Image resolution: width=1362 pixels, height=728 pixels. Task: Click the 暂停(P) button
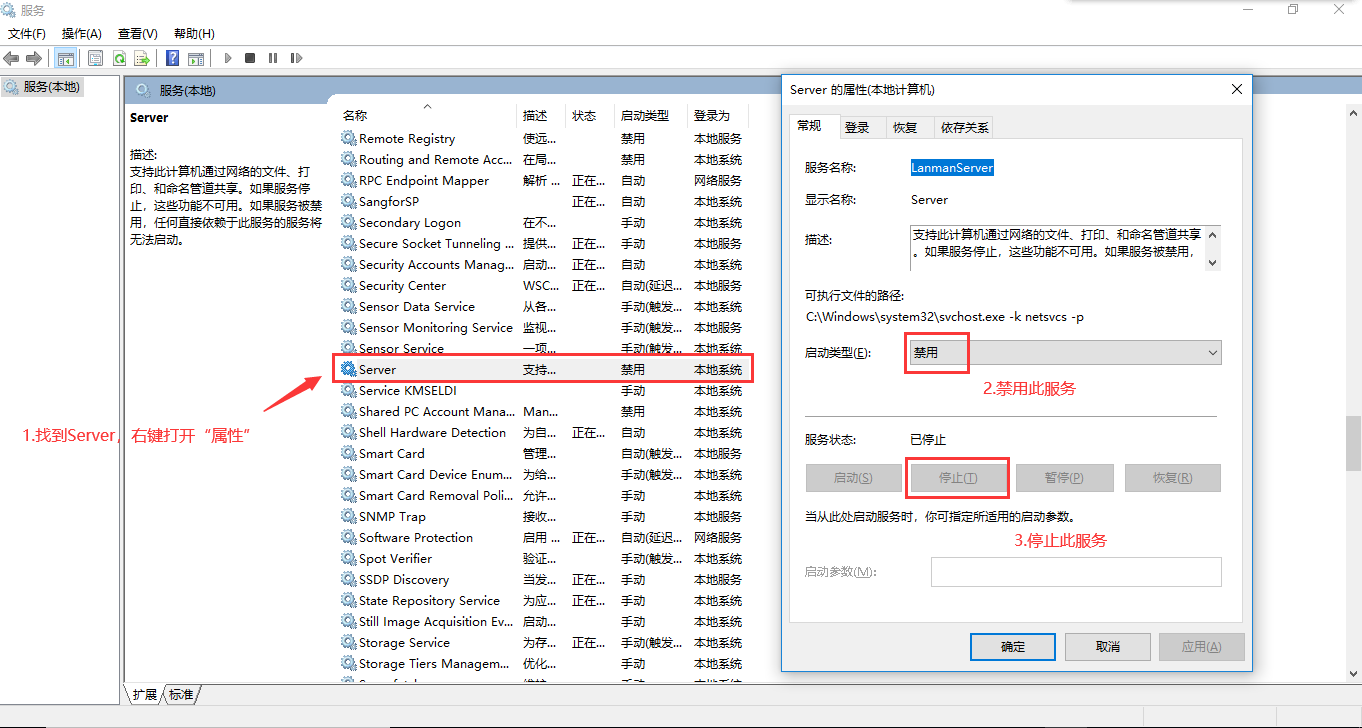(x=1063, y=478)
